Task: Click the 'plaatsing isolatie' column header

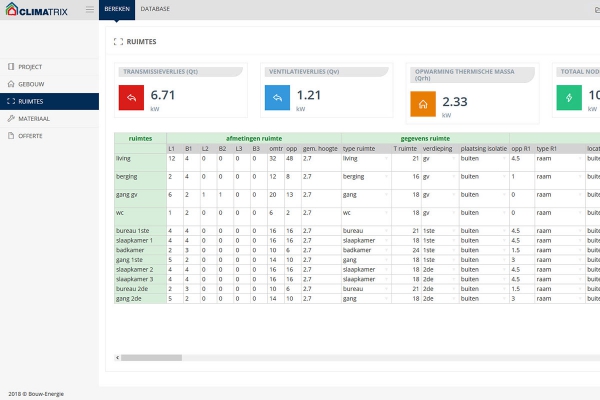Action: click(x=484, y=149)
